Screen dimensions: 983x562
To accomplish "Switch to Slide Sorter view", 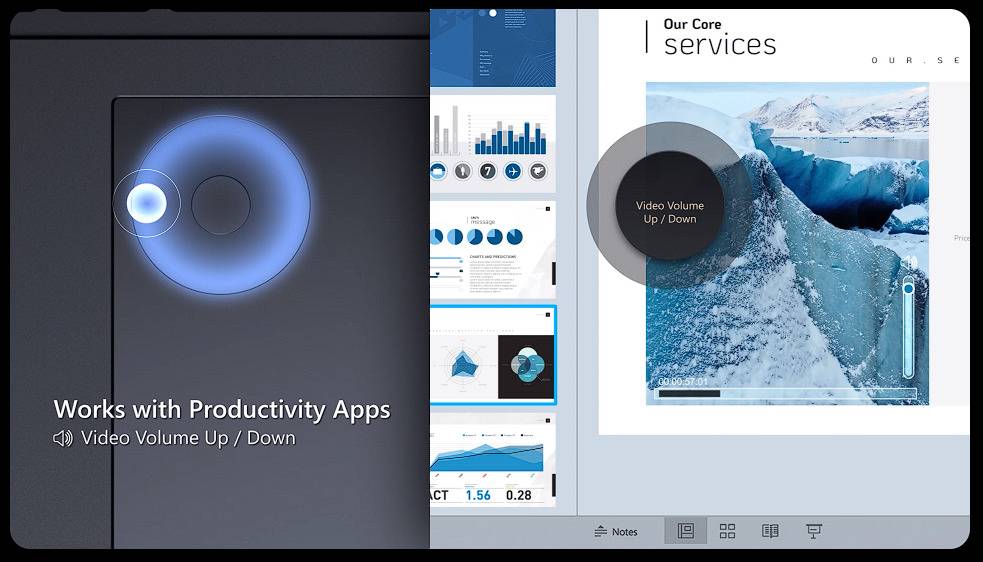I will 728,531.
